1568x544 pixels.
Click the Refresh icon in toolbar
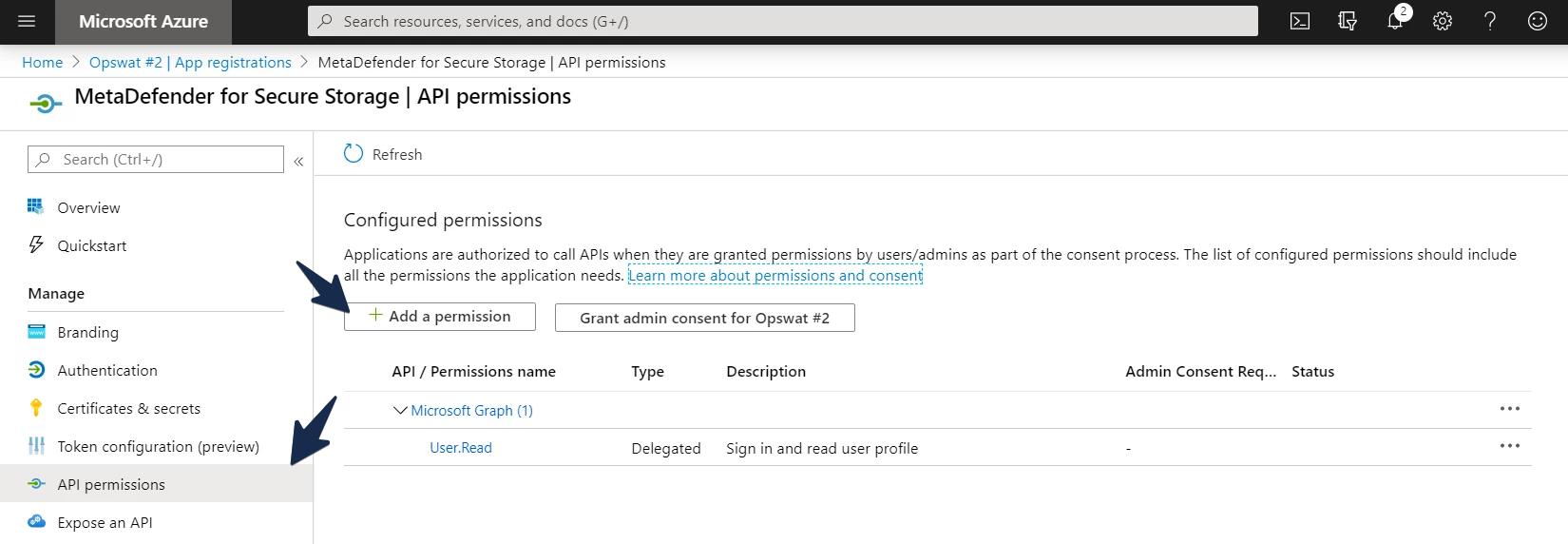[354, 154]
